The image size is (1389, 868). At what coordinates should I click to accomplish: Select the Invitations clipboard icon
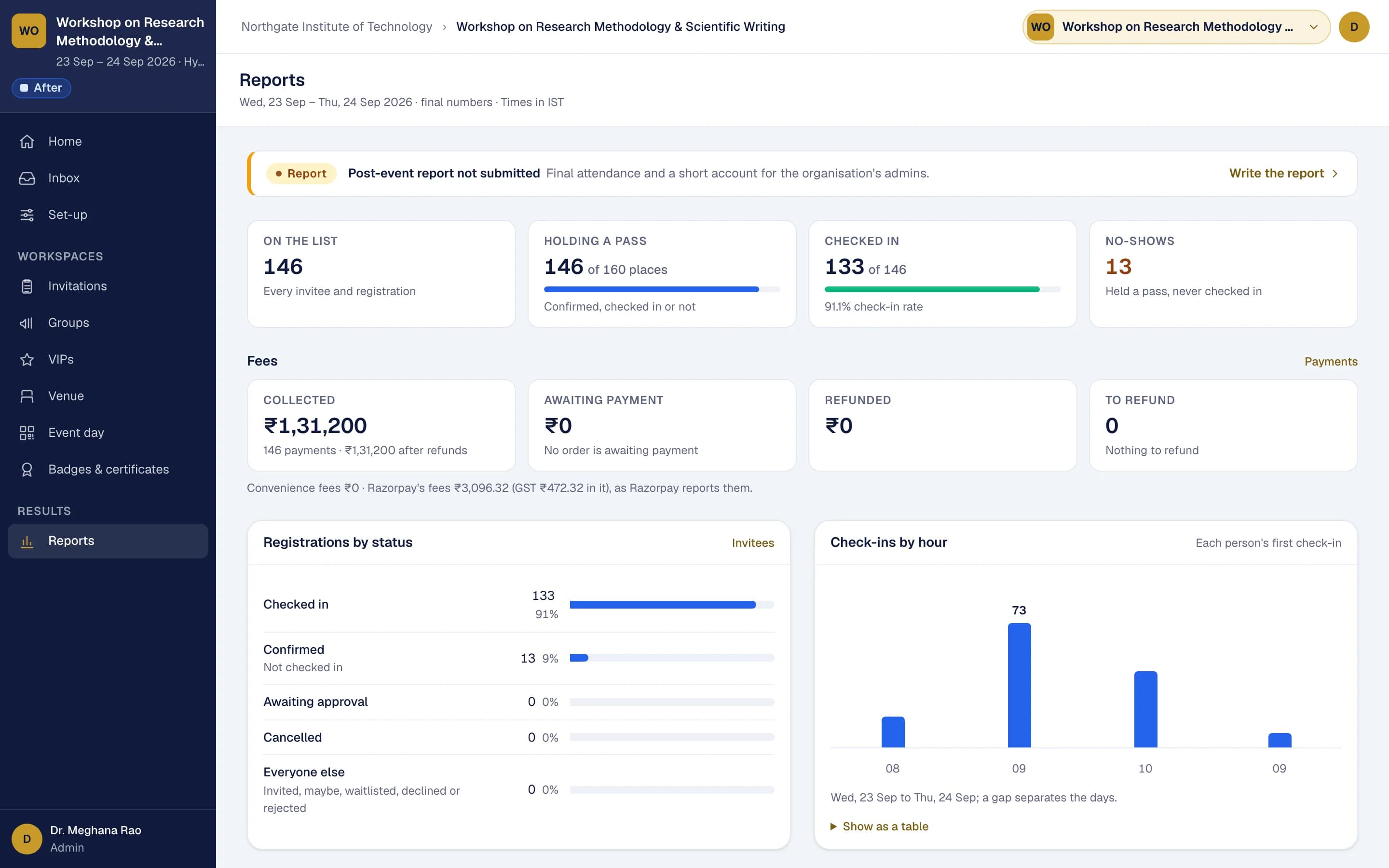[27, 286]
